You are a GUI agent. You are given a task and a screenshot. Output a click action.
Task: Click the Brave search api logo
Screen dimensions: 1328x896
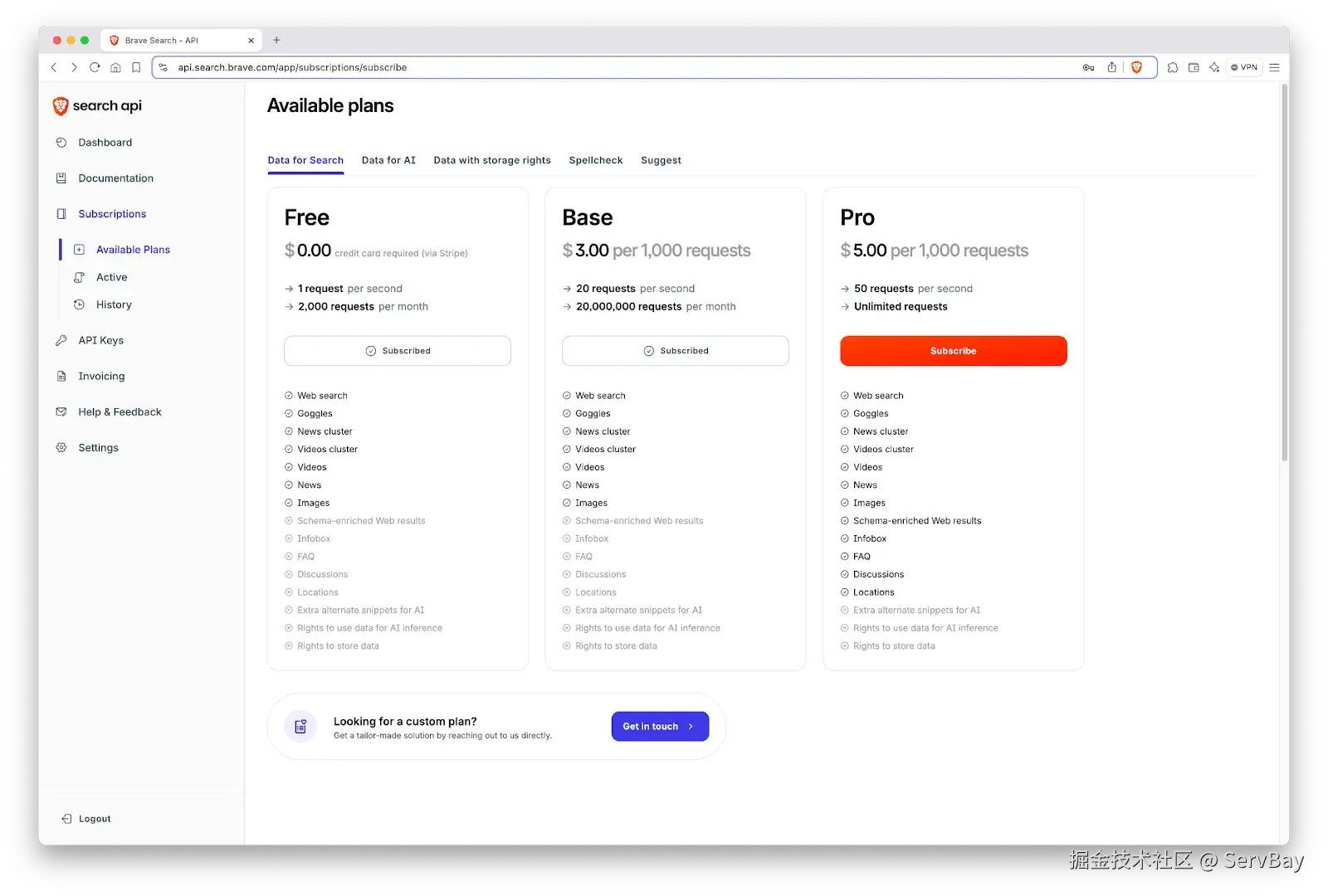pos(97,105)
